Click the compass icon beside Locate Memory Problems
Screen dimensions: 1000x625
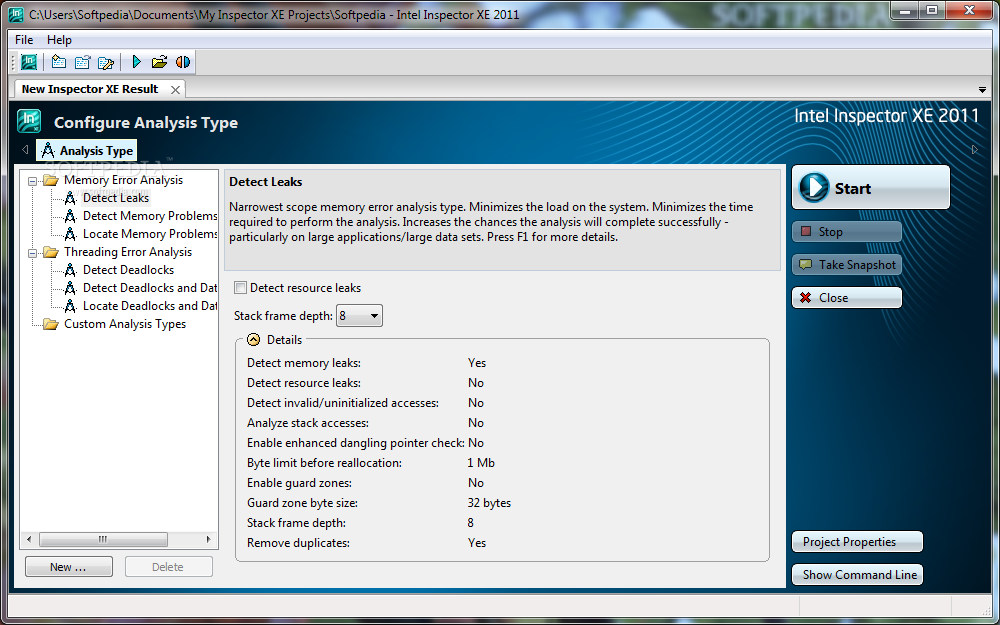click(x=70, y=234)
